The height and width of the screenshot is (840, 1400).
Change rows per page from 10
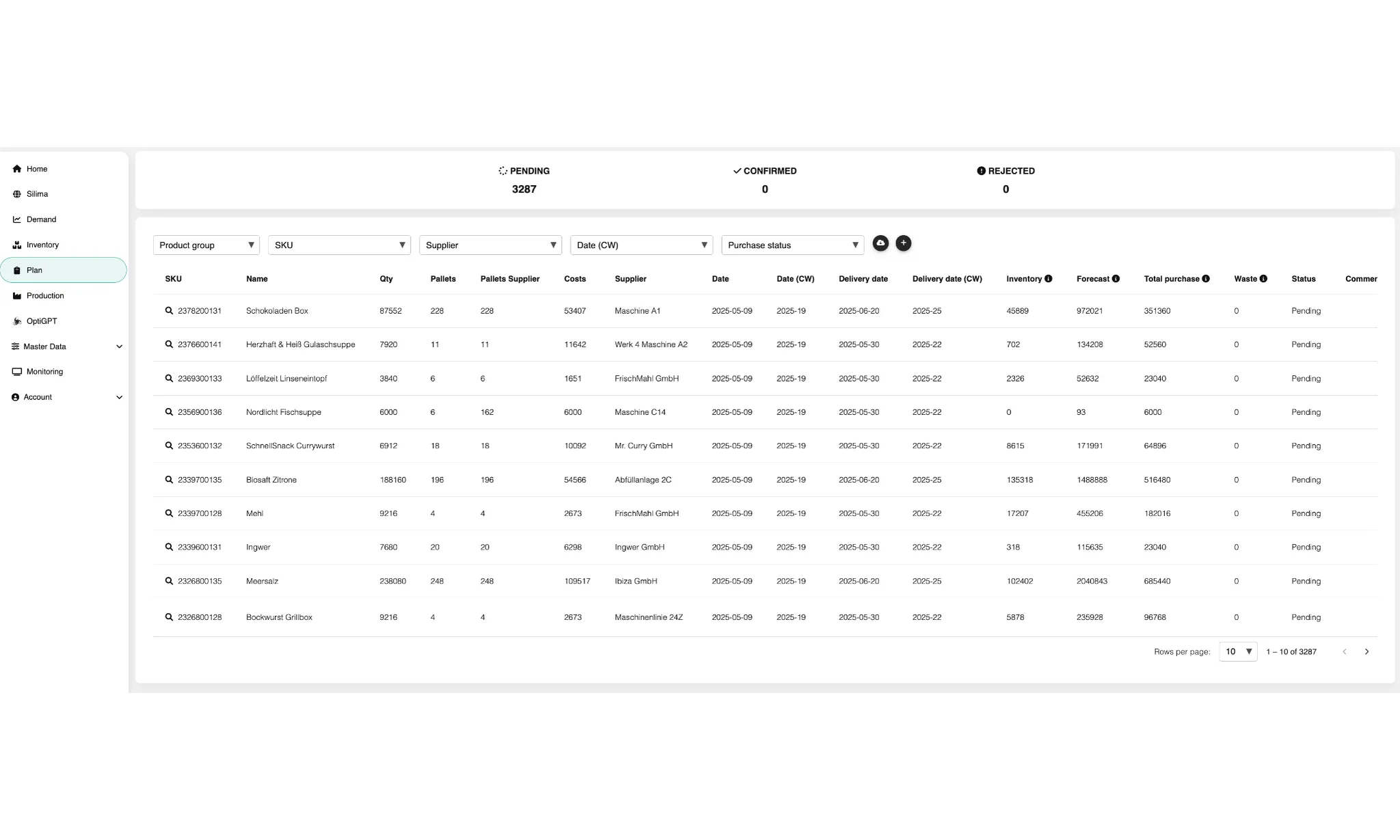click(1237, 651)
